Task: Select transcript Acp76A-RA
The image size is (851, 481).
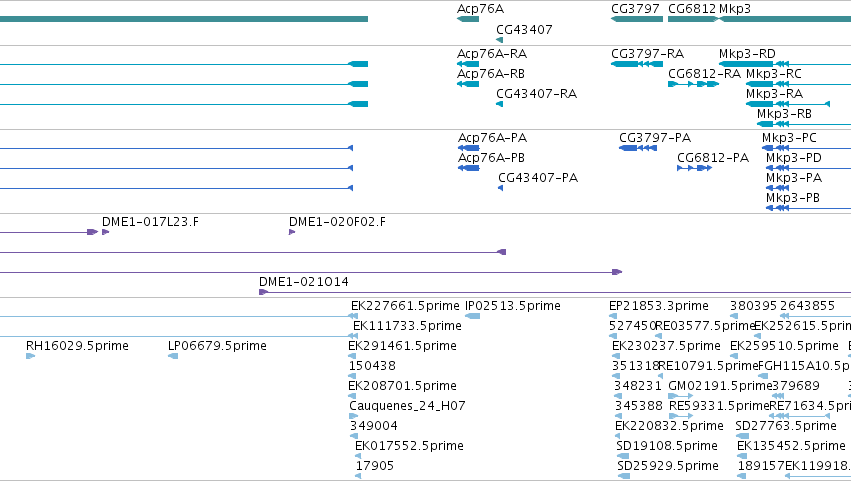Action: click(x=492, y=54)
